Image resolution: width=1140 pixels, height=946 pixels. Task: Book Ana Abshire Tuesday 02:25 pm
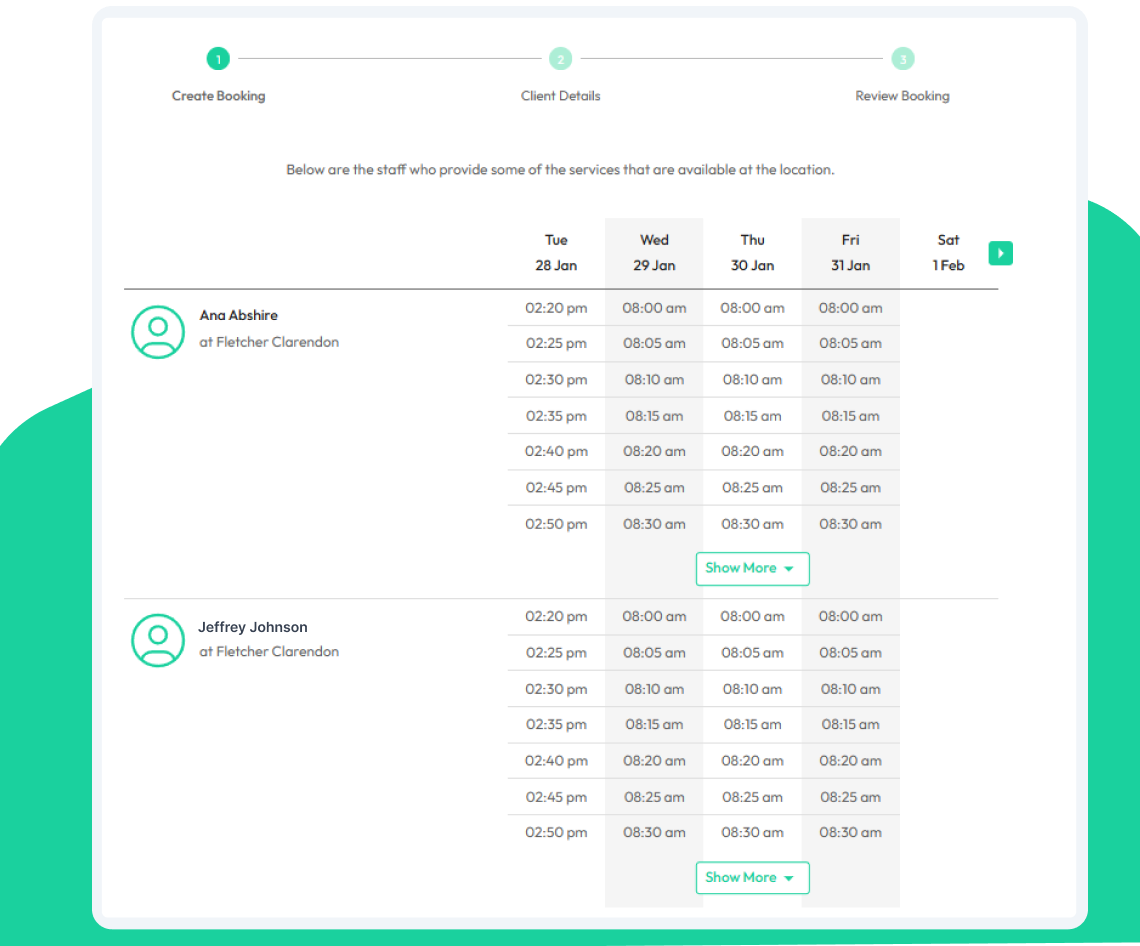[556, 343]
